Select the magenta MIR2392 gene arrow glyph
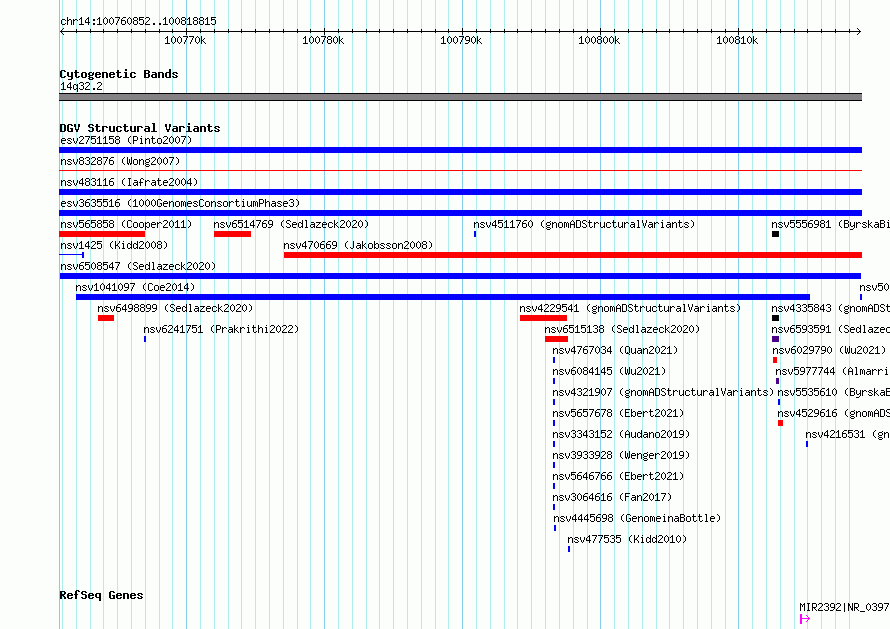 tap(805, 619)
